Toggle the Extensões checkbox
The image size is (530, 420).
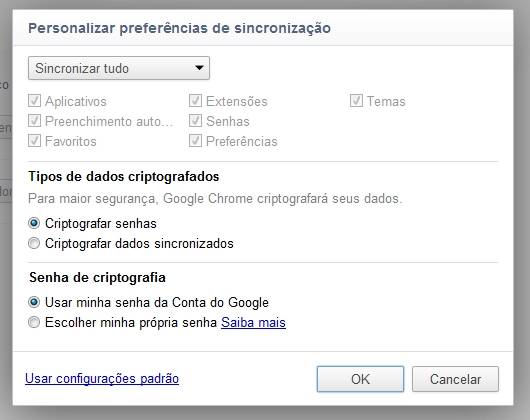(195, 101)
